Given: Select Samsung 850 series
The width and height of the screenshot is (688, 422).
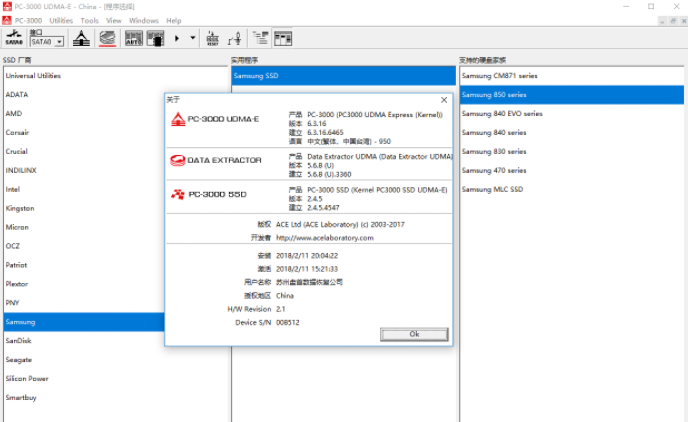Looking at the screenshot, I should 572,95.
